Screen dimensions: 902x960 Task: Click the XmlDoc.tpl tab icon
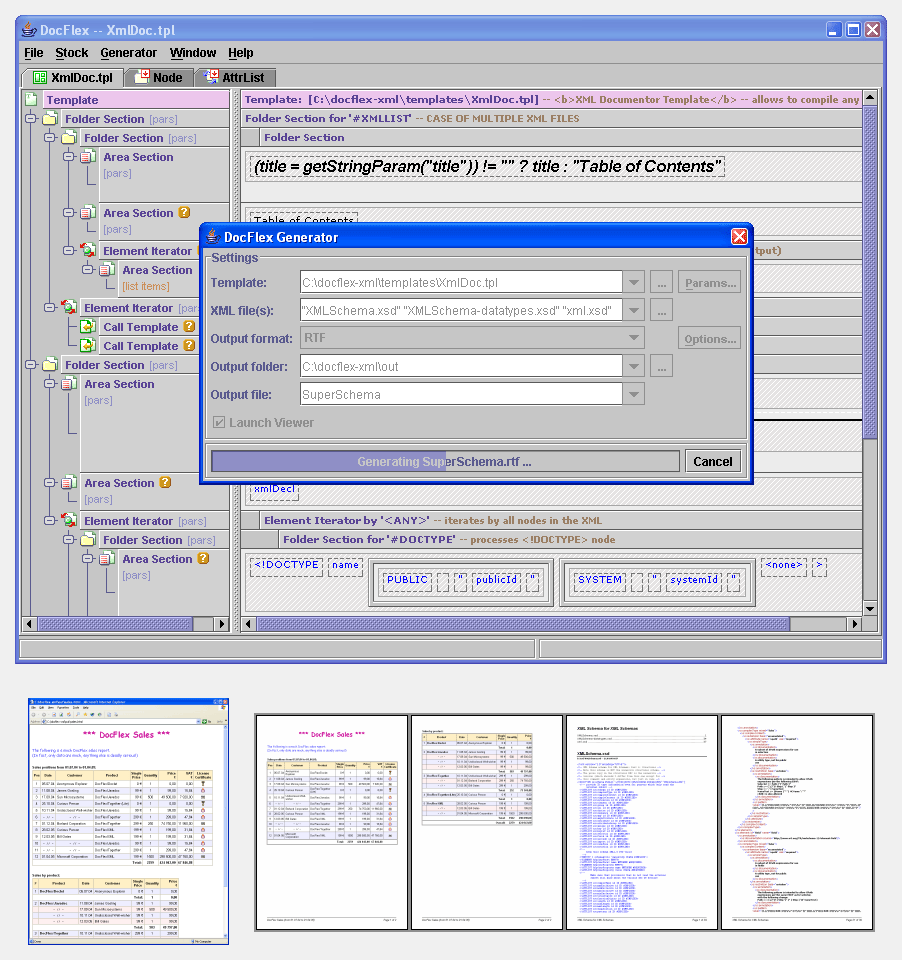coord(40,78)
